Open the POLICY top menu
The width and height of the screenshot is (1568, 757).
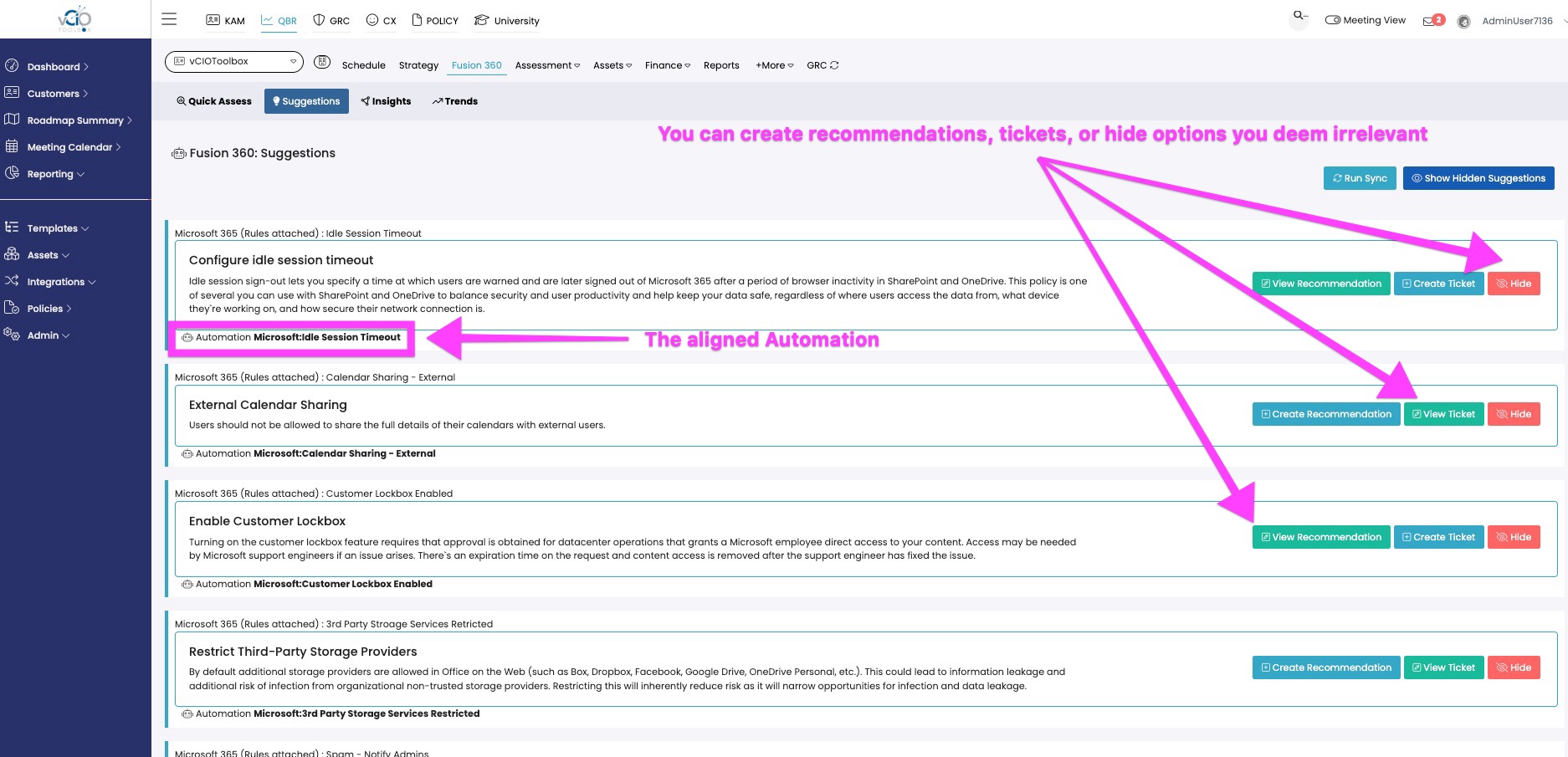tap(435, 20)
